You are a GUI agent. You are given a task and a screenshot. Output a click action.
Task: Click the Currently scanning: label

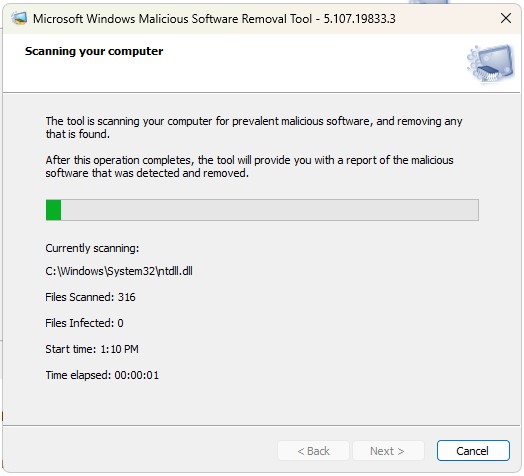tap(92, 248)
